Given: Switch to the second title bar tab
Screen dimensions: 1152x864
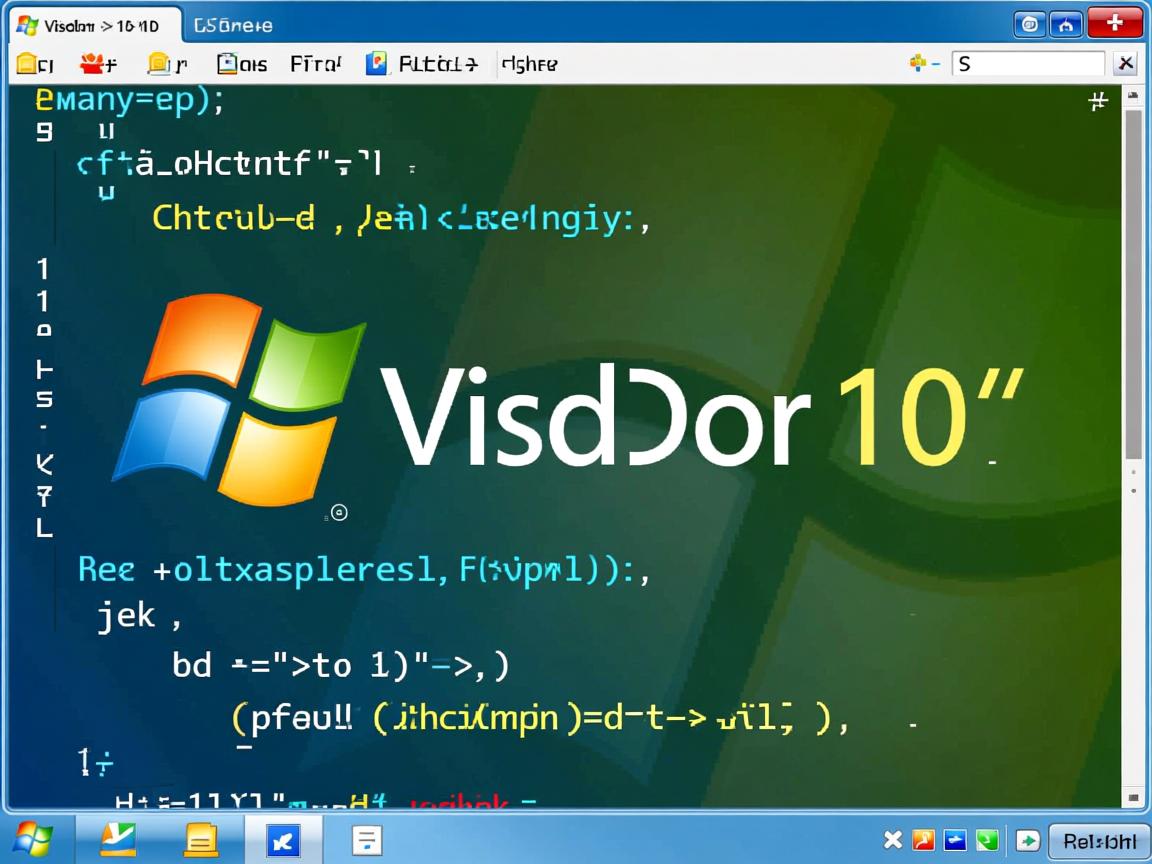Looking at the screenshot, I should [232, 25].
